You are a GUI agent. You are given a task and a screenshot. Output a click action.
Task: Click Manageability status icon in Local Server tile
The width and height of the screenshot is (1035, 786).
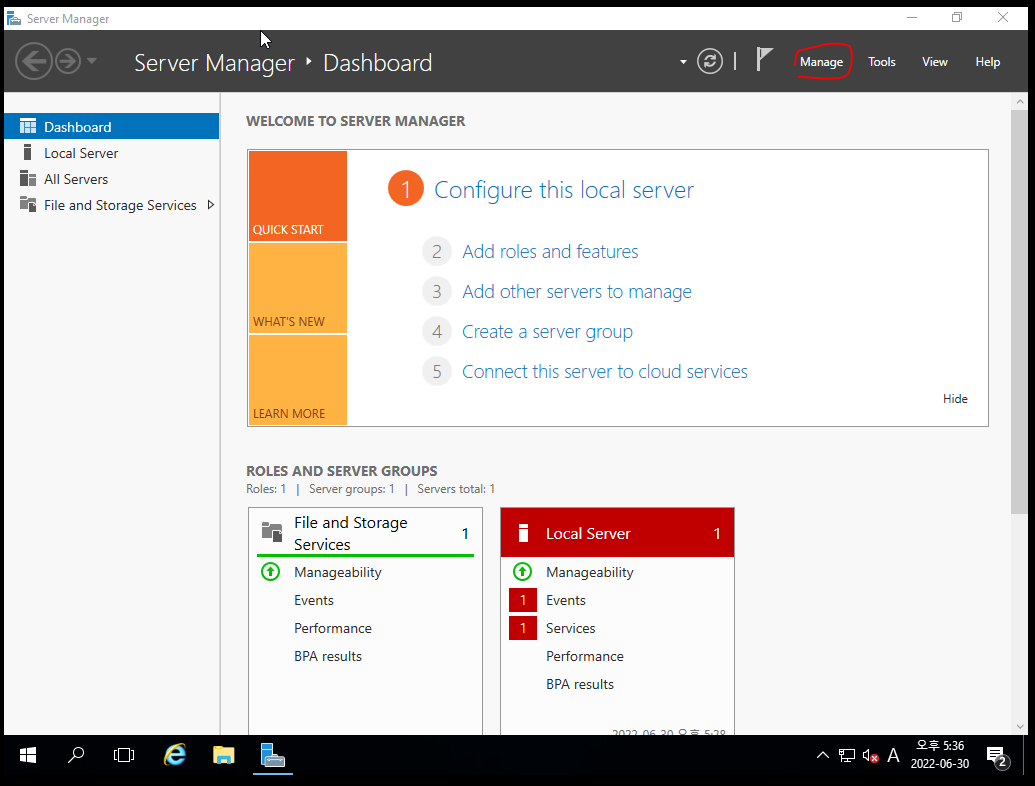pyautogui.click(x=522, y=572)
